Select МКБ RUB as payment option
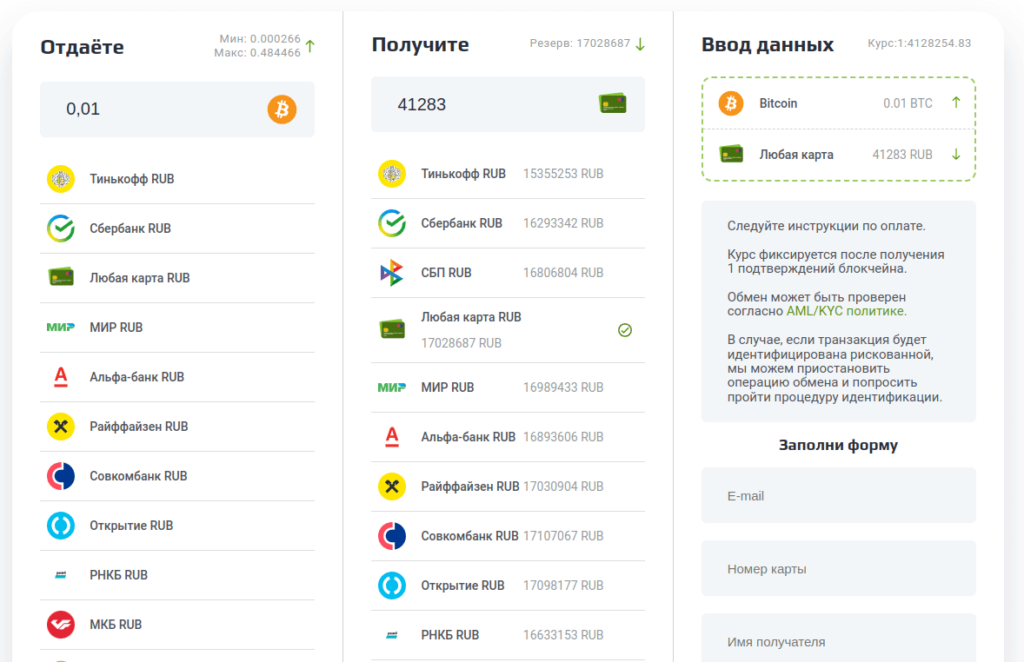Viewport: 1024px width, 662px height. pos(62,624)
